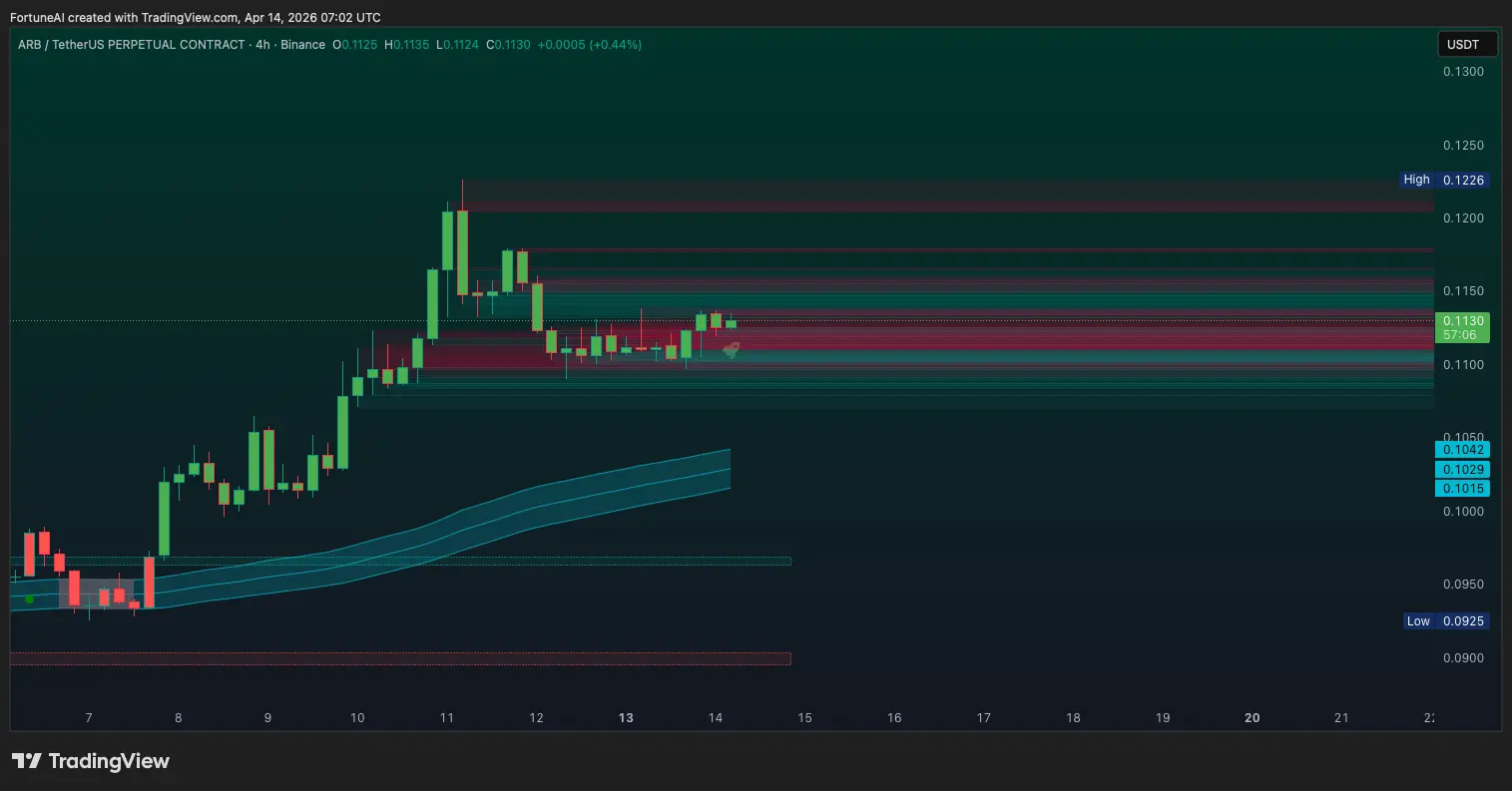The width and height of the screenshot is (1512, 791).
Task: Click date 17 on the time axis
Action: [984, 718]
